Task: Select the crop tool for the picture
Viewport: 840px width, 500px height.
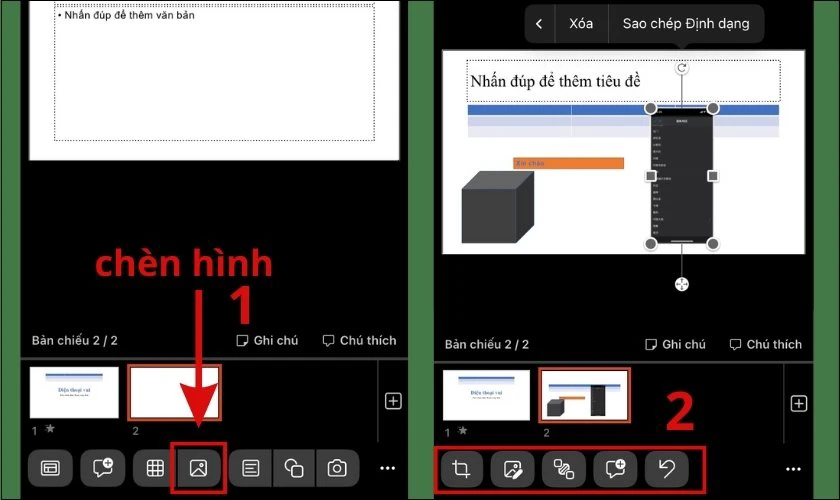Action: pyautogui.click(x=461, y=468)
